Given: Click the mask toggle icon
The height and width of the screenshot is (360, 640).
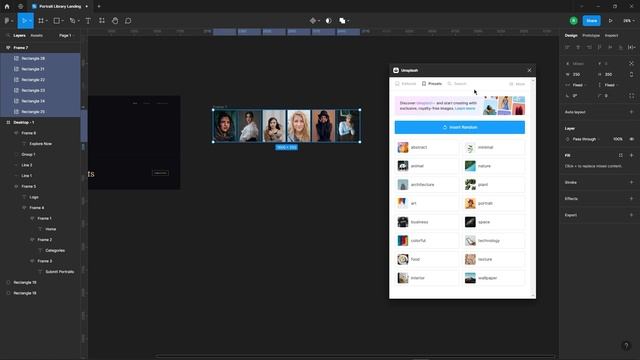Looking at the screenshot, I should pyautogui.click(x=329, y=21).
